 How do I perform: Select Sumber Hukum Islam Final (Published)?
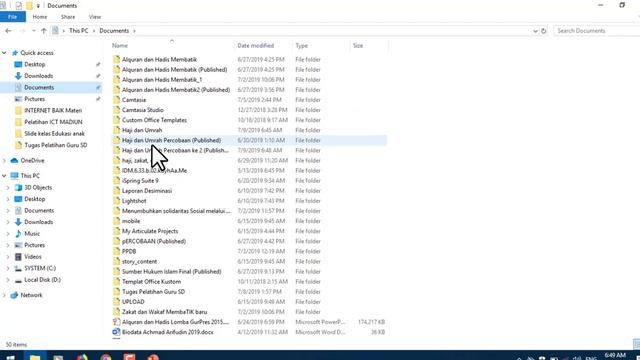coord(171,272)
